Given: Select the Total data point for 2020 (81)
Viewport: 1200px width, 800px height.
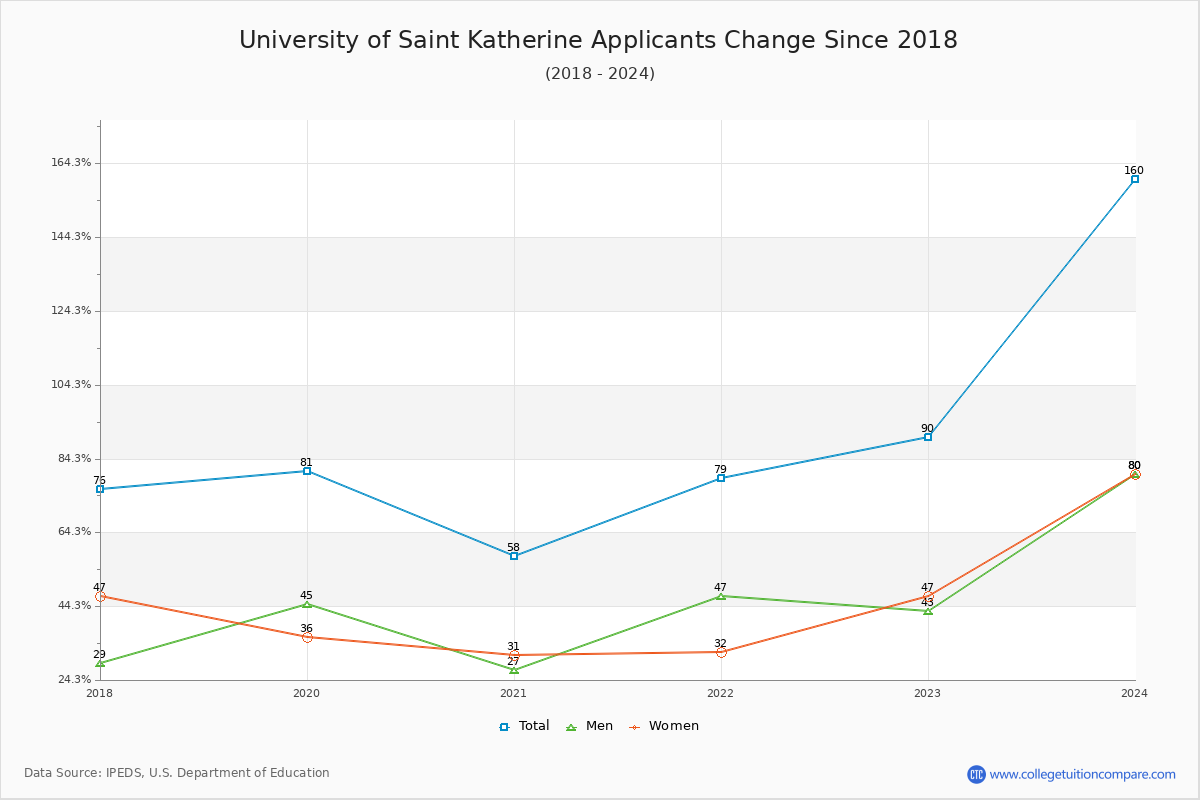Looking at the screenshot, I should coord(307,471).
